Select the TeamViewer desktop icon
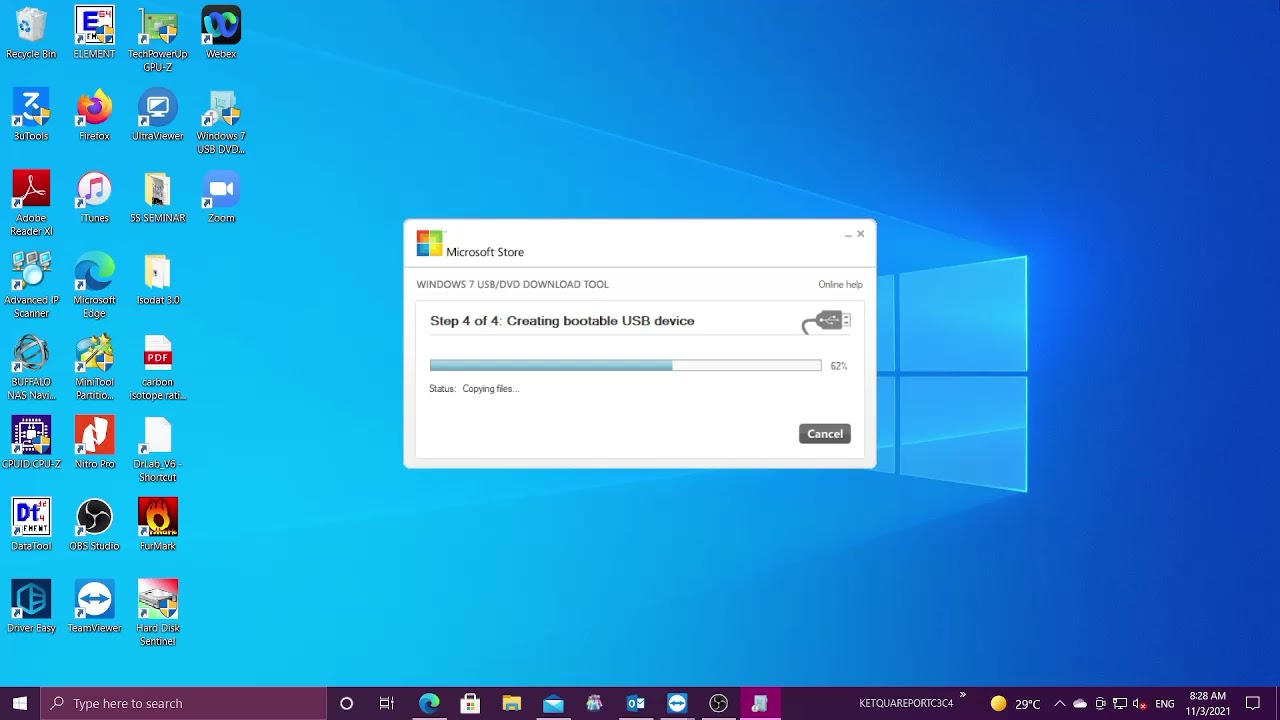The height and width of the screenshot is (720, 1280). pyautogui.click(x=94, y=607)
